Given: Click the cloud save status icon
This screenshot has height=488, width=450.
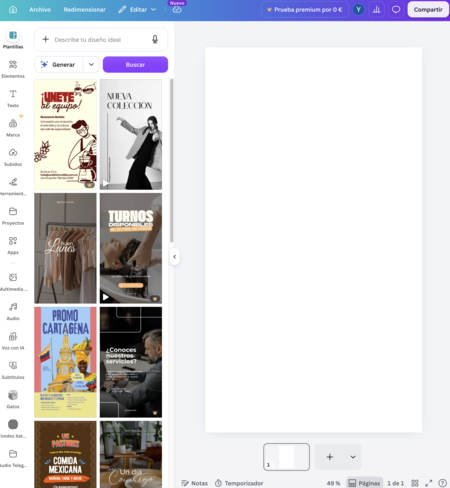Looking at the screenshot, I should [177, 10].
